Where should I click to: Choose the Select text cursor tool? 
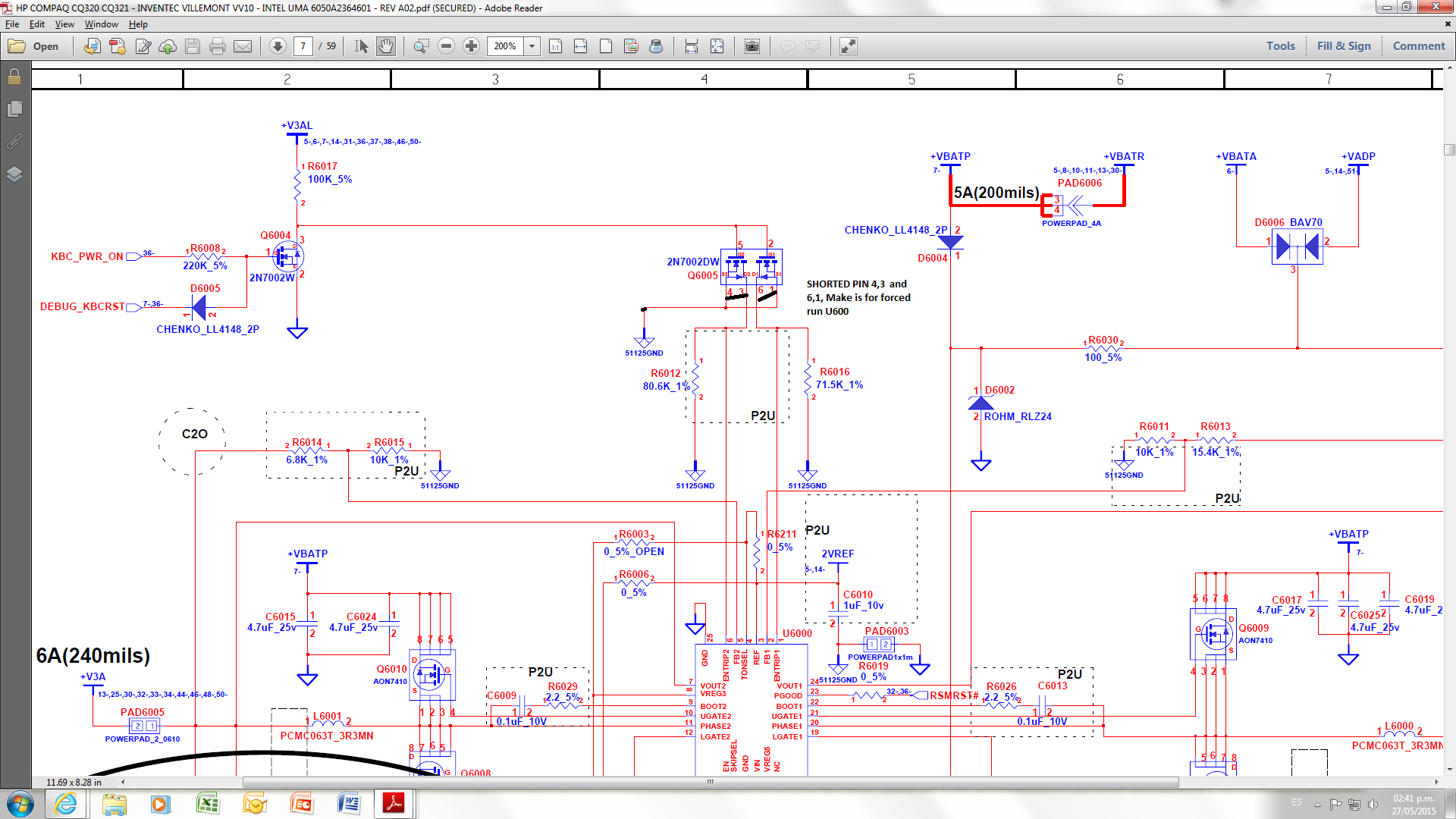(x=361, y=46)
